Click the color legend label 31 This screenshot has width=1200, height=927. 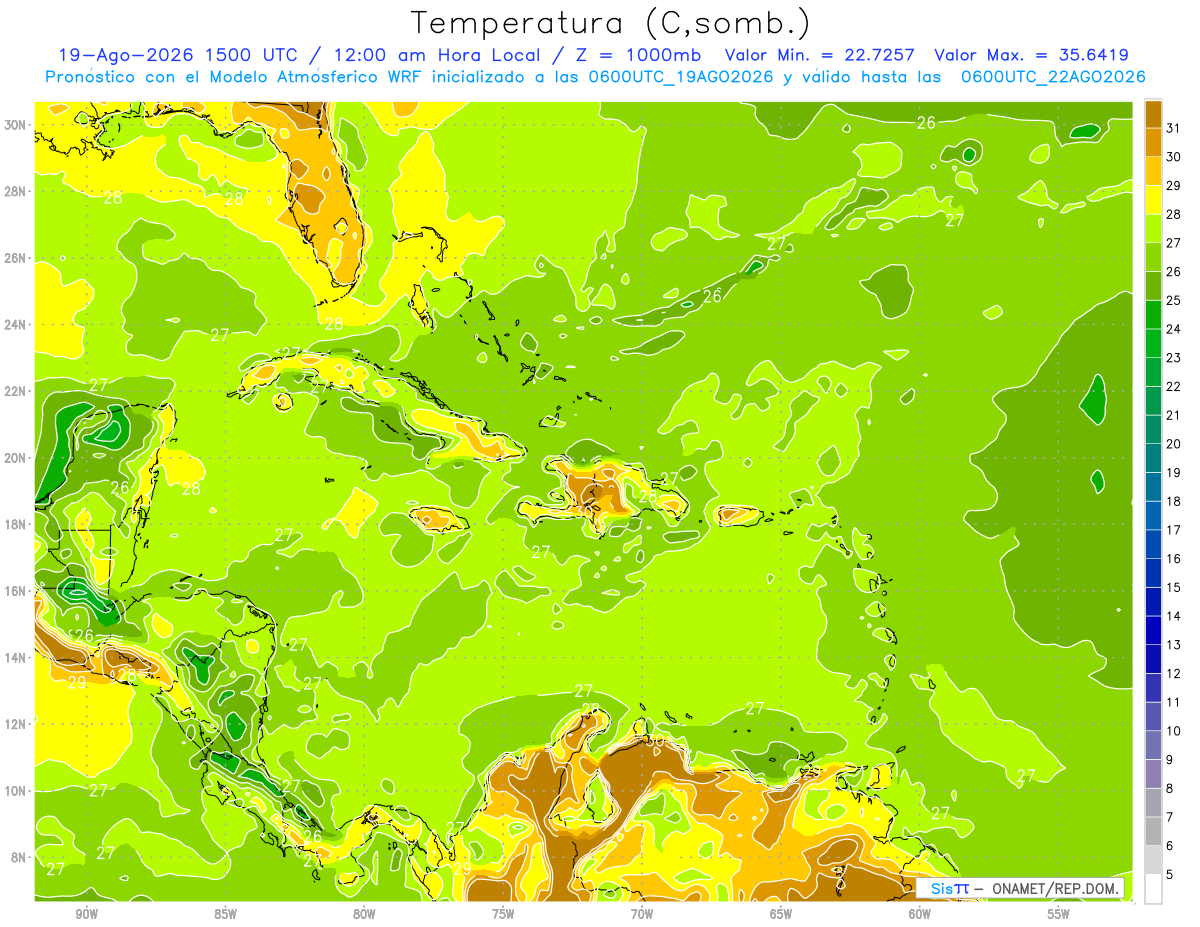coord(1174,128)
